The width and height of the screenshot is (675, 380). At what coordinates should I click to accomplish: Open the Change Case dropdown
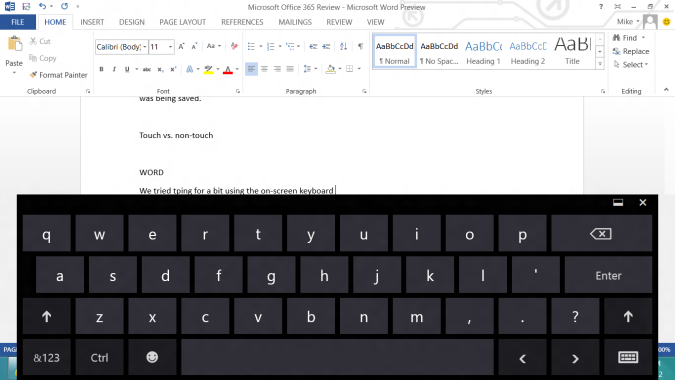(x=214, y=46)
